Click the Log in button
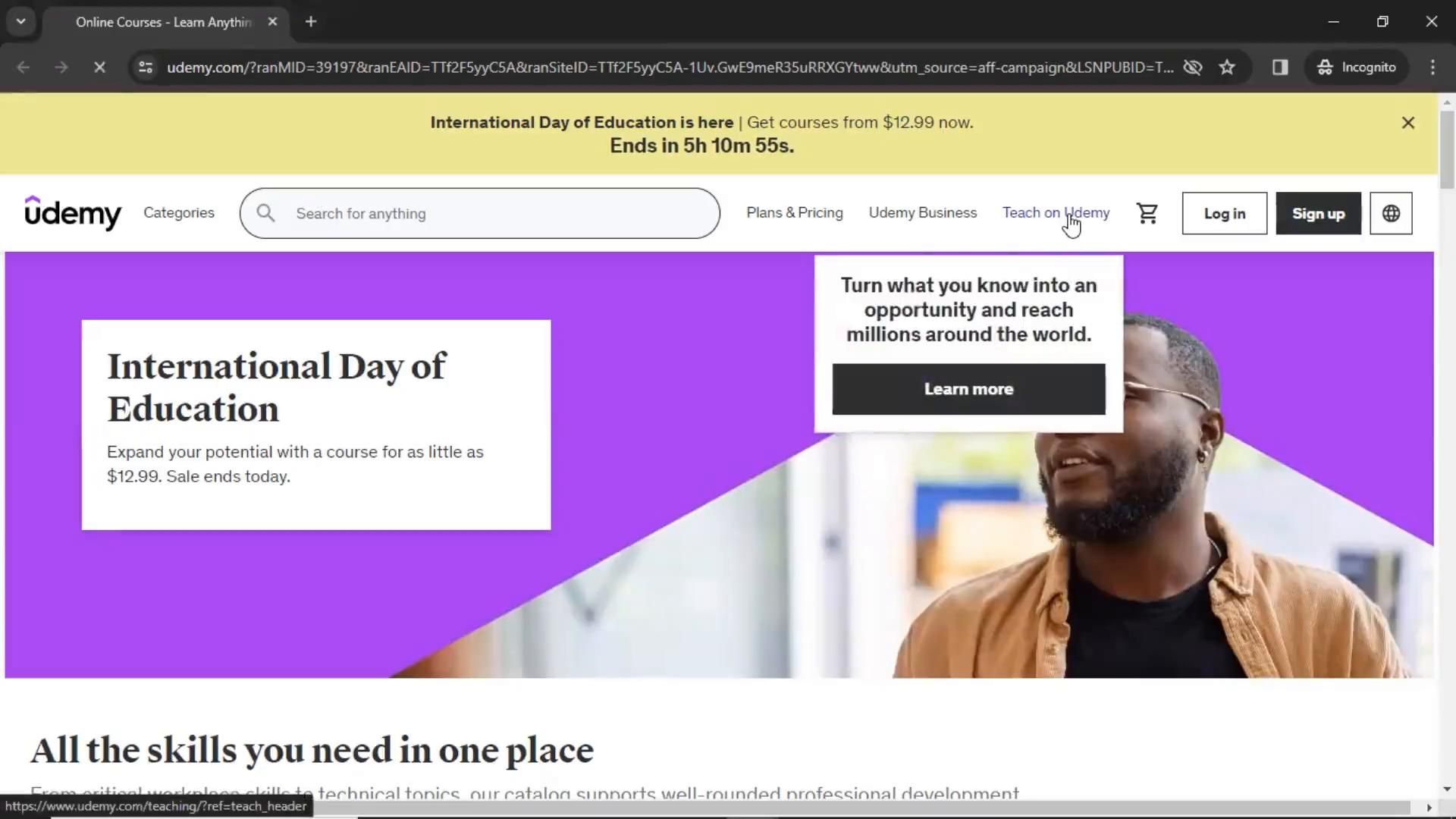1456x819 pixels. 1224,213
